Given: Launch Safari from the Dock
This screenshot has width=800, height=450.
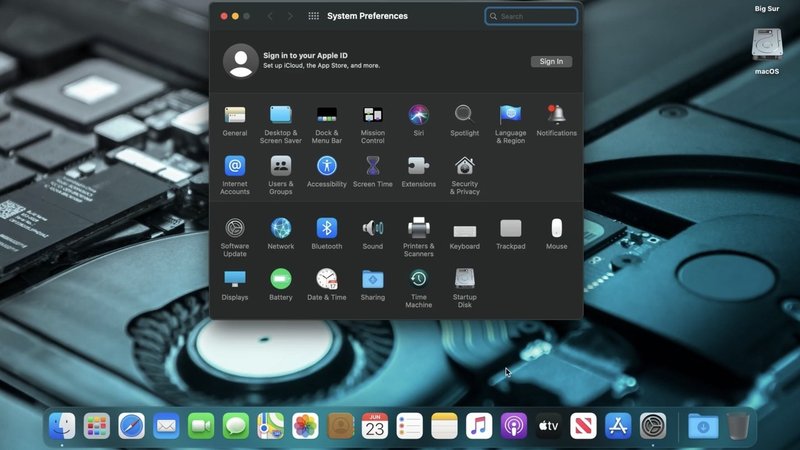Looking at the screenshot, I should pos(131,426).
